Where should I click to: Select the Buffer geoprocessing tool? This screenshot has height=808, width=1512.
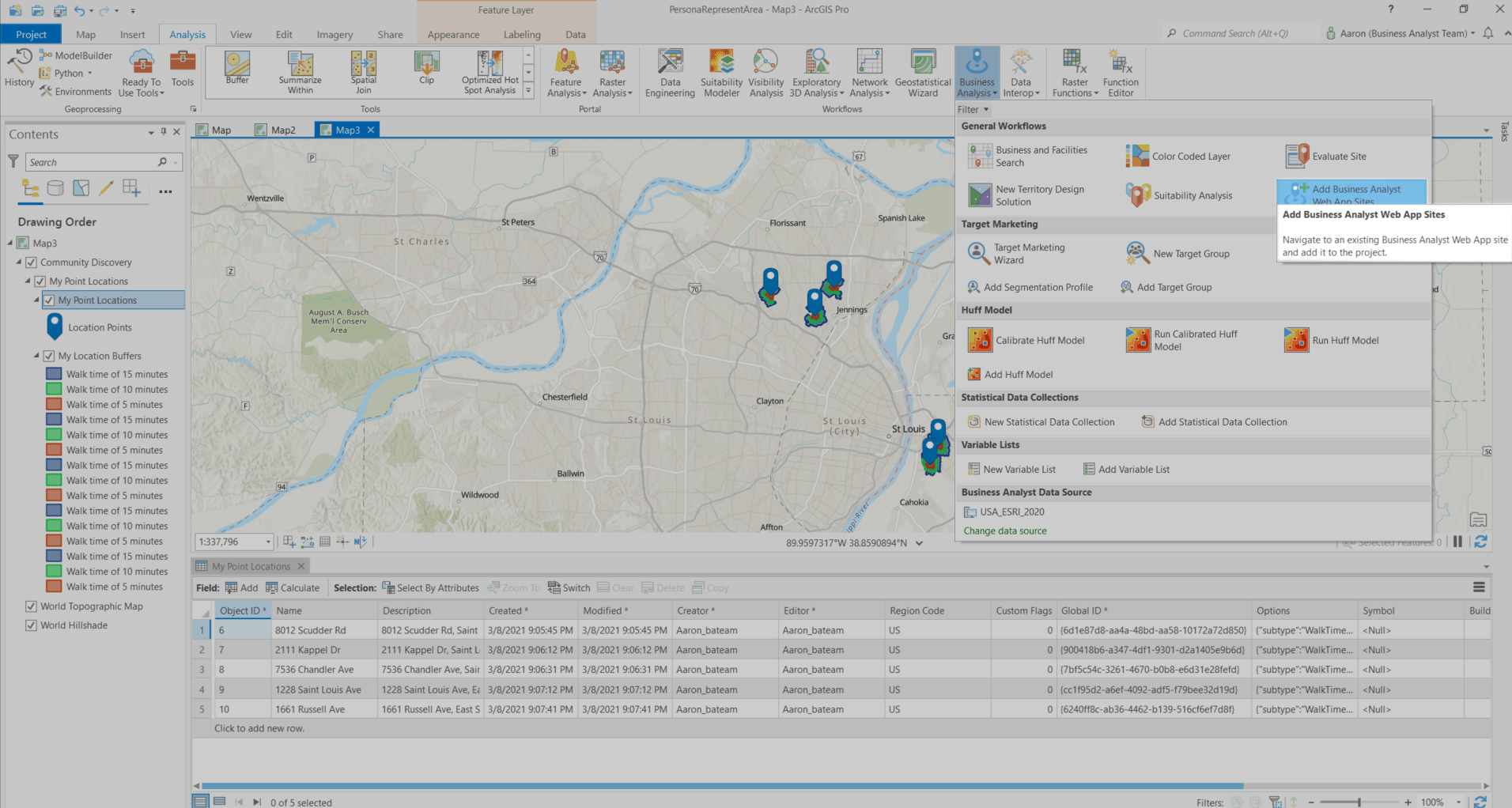(236, 71)
